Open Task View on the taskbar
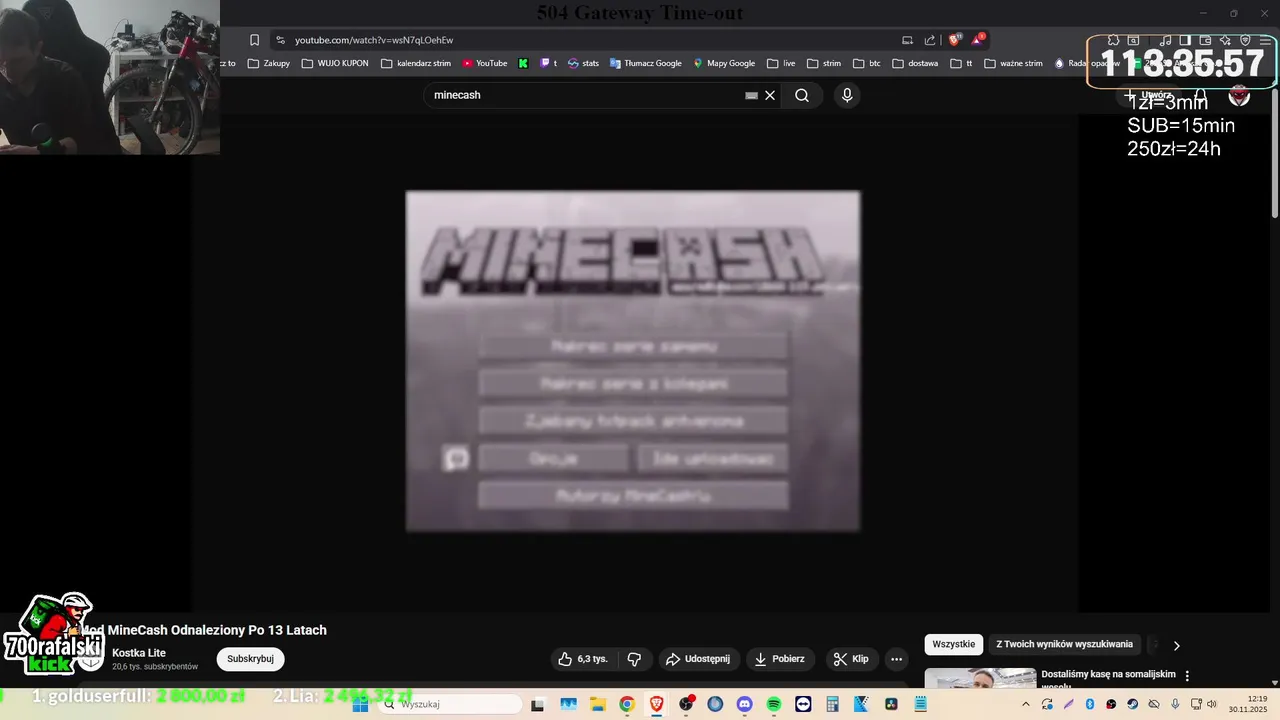Viewport: 1280px width, 720px height. coord(537,704)
